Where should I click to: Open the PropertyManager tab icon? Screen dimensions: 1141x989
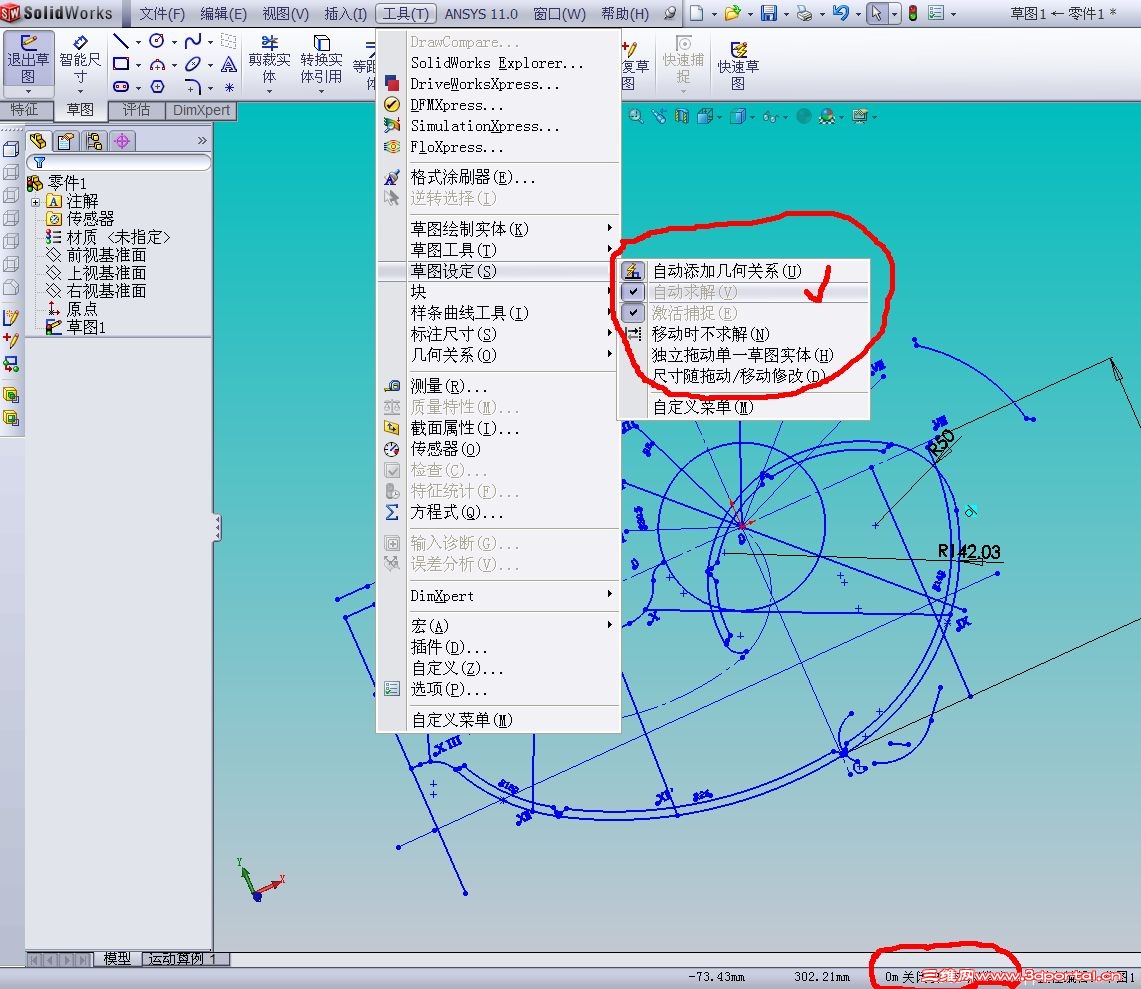click(66, 140)
